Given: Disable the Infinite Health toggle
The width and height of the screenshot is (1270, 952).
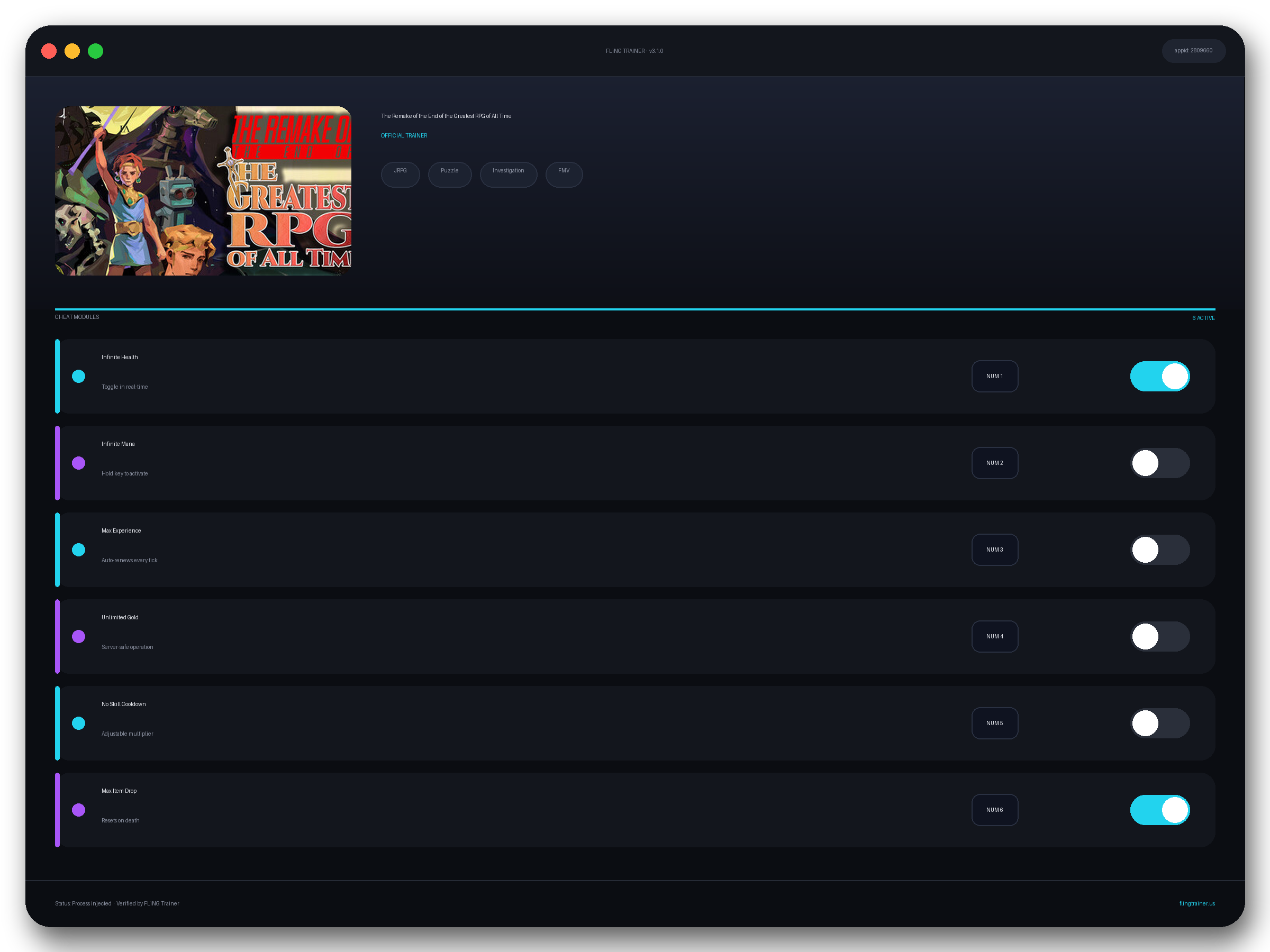Looking at the screenshot, I should [x=1160, y=377].
